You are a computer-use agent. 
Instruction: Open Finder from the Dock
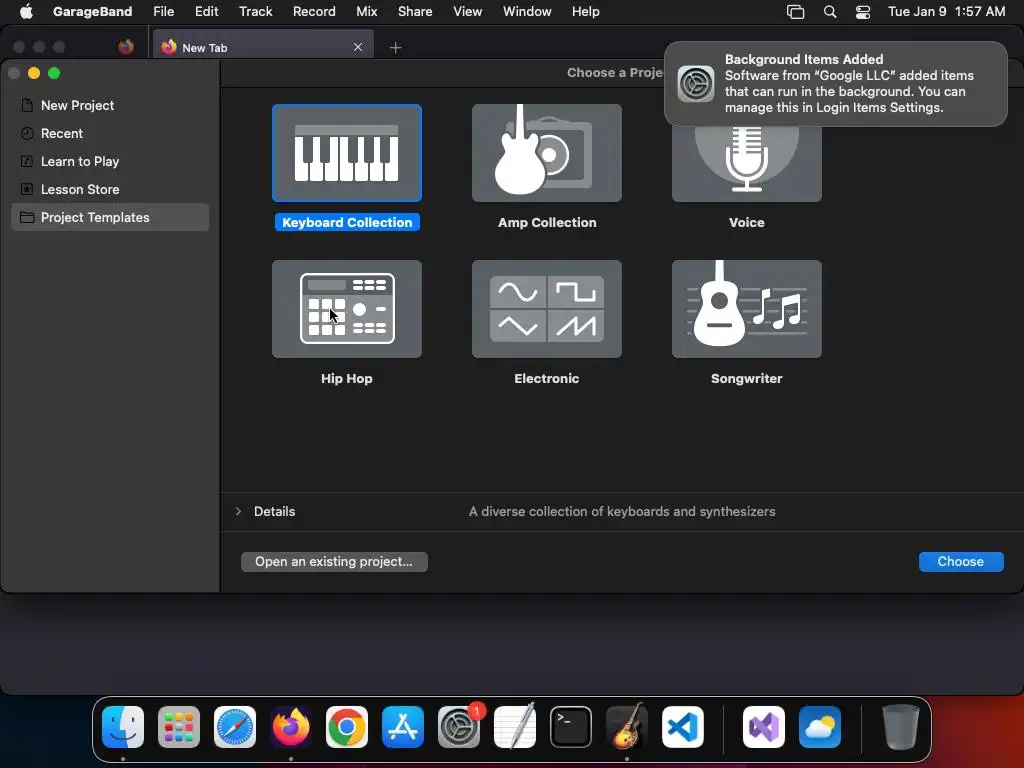click(123, 727)
